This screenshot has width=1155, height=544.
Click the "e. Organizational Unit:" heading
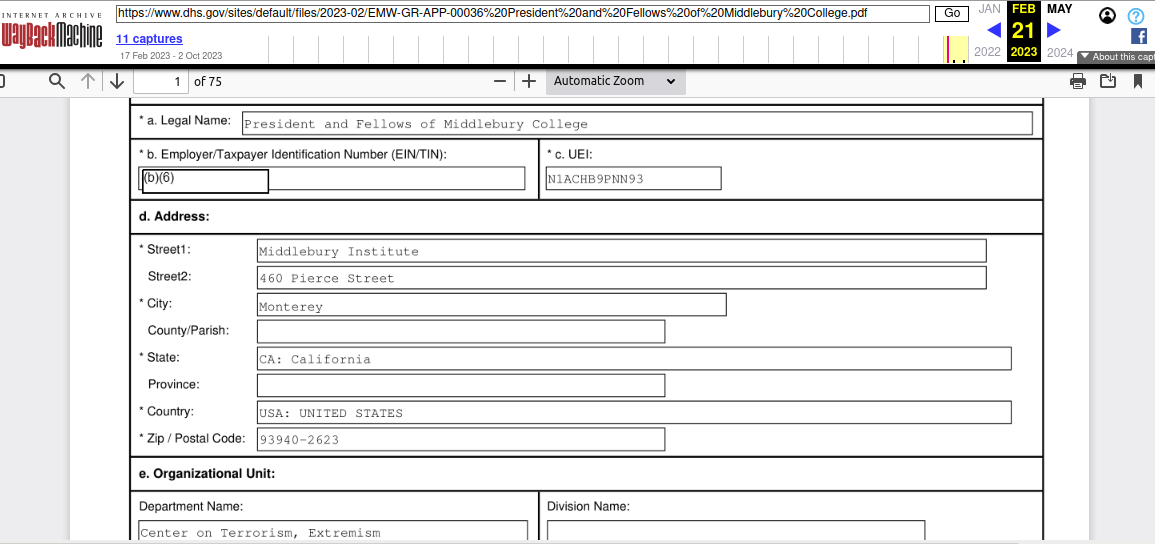coord(207,474)
